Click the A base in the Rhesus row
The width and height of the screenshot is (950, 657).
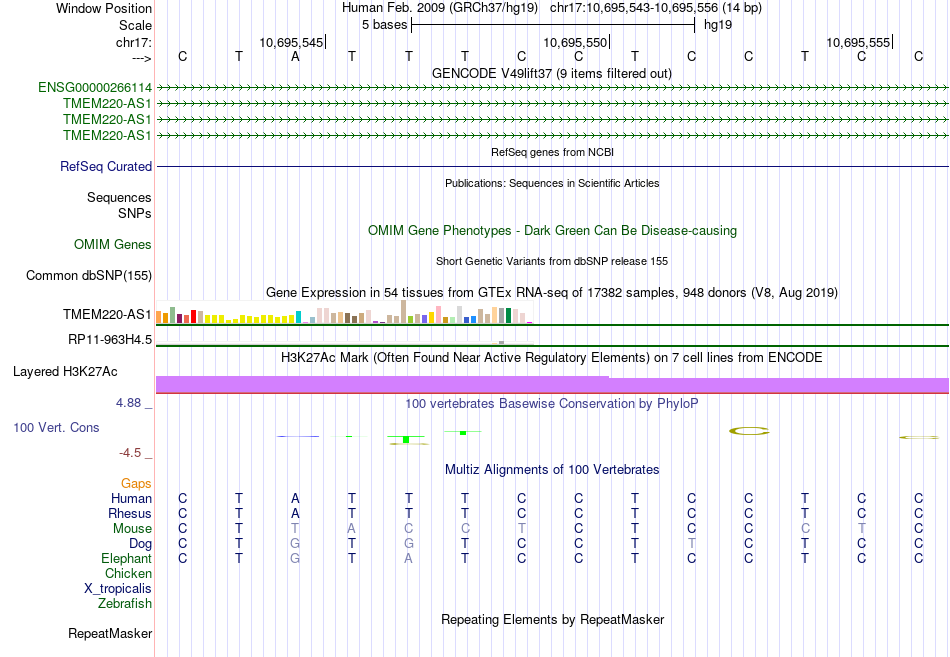(x=295, y=513)
